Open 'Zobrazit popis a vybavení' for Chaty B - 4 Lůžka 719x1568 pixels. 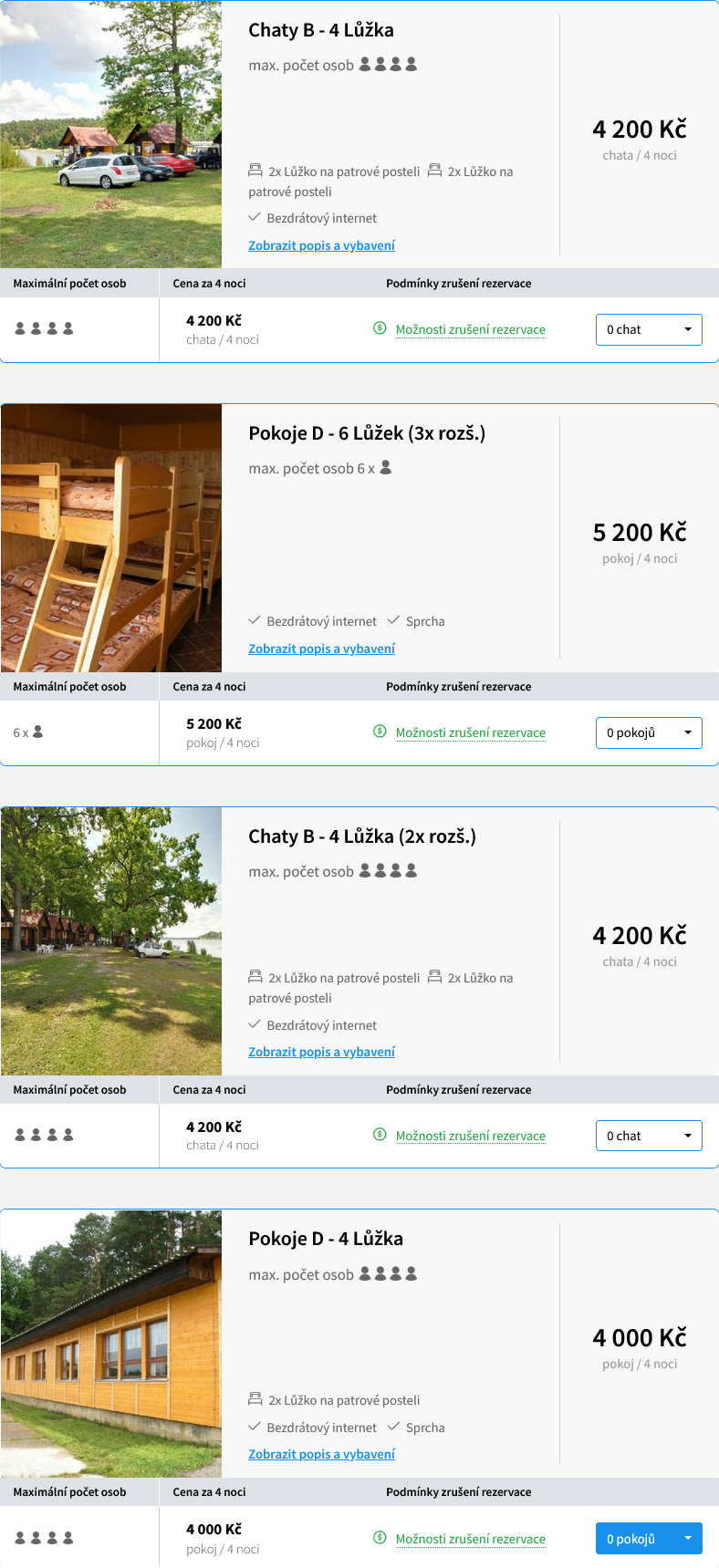(x=322, y=245)
